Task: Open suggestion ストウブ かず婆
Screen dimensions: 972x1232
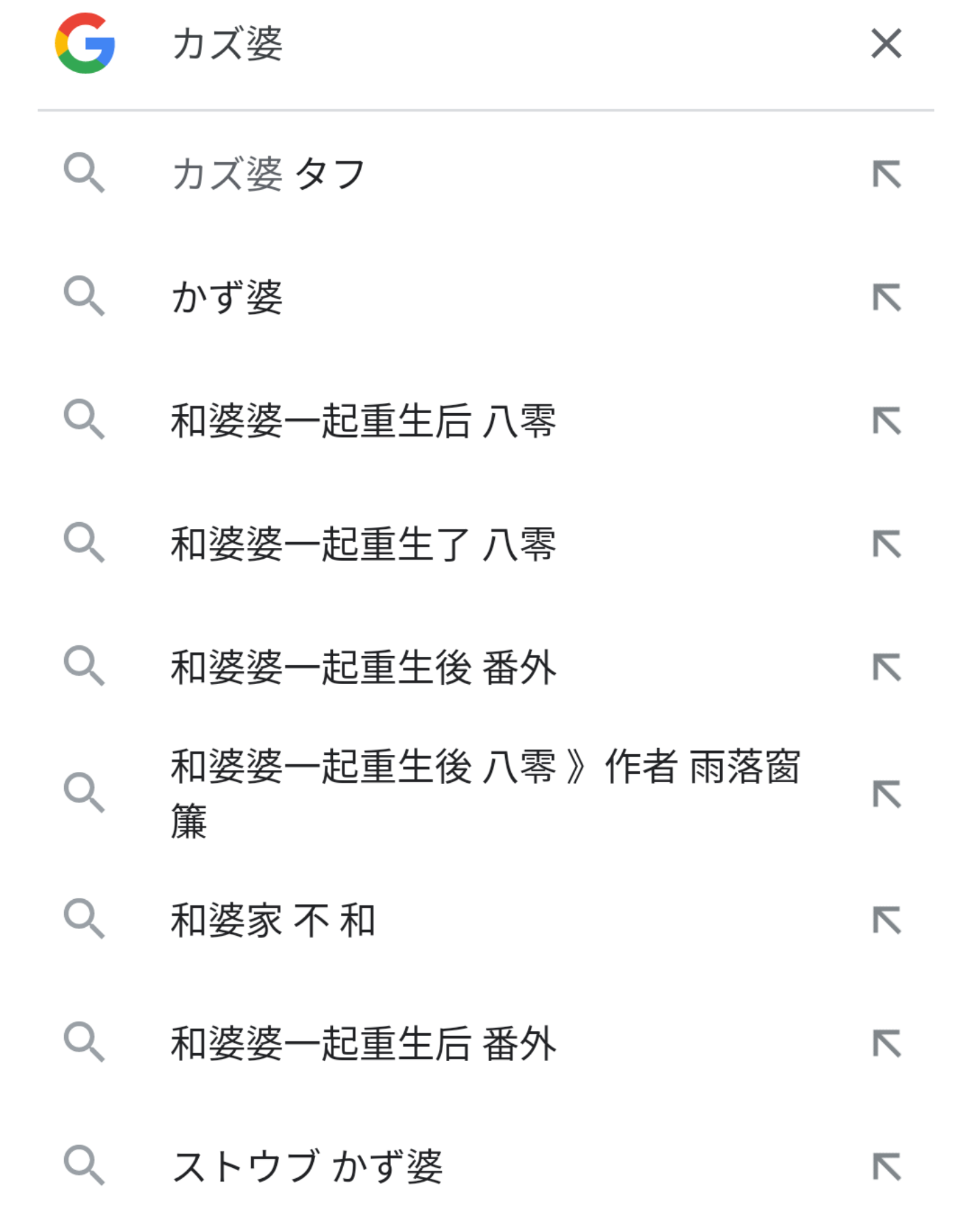Action: click(307, 1167)
